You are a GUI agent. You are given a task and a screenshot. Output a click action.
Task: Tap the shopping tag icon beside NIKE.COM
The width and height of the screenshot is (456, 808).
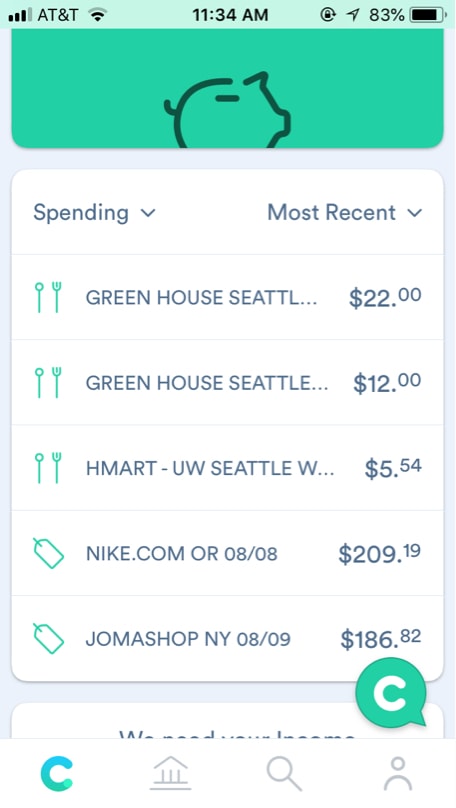[48, 553]
